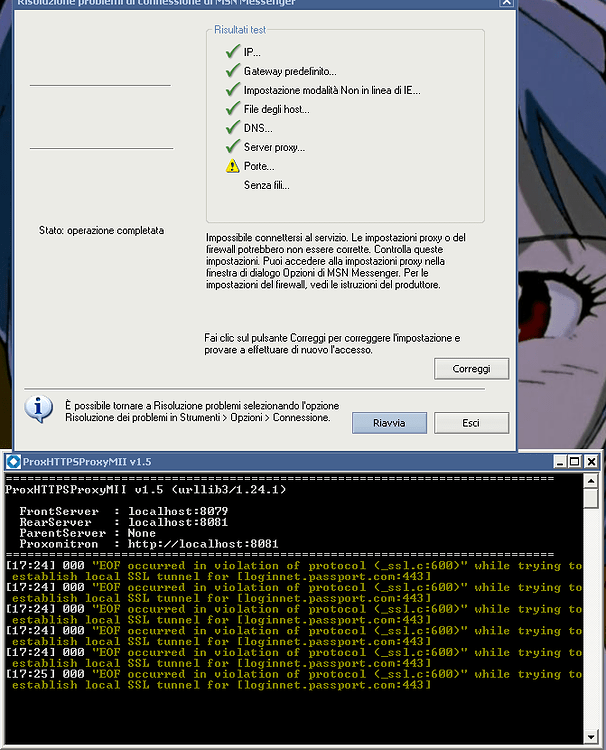This screenshot has width=606, height=750.
Task: Close the ProxHTTPSProxyMII console window
Action: coord(591,462)
